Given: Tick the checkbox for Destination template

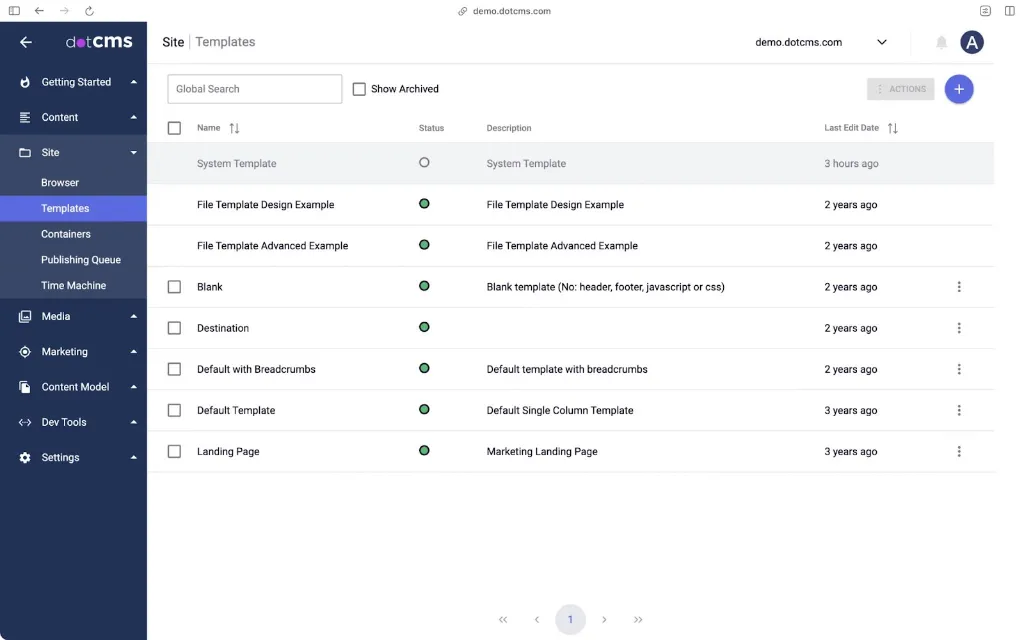Looking at the screenshot, I should pyautogui.click(x=174, y=328).
